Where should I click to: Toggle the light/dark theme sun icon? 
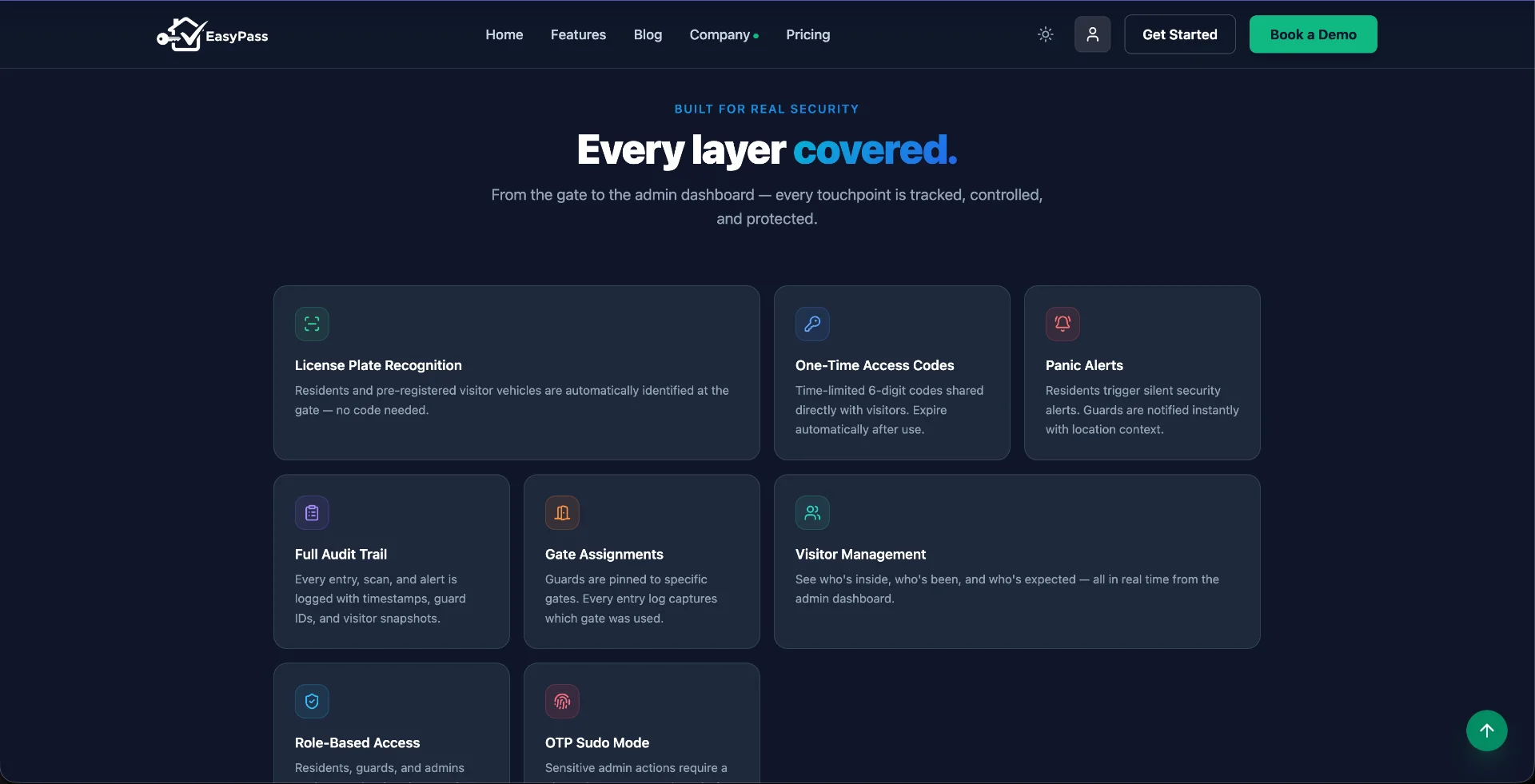[x=1045, y=34]
